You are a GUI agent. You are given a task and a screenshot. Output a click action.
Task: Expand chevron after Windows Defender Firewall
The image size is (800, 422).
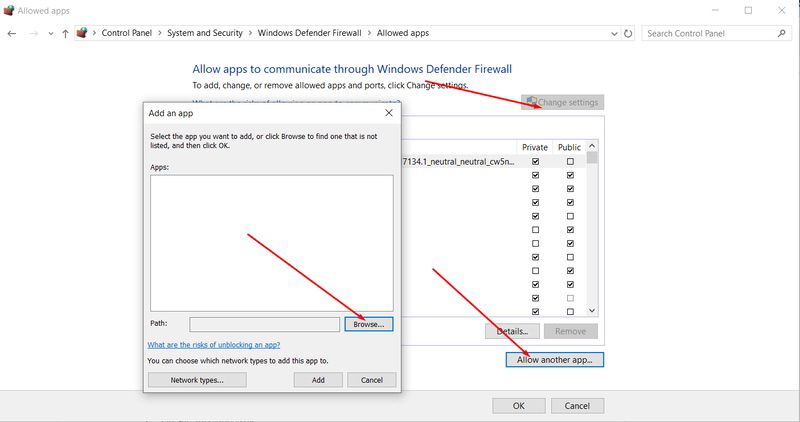pos(369,33)
